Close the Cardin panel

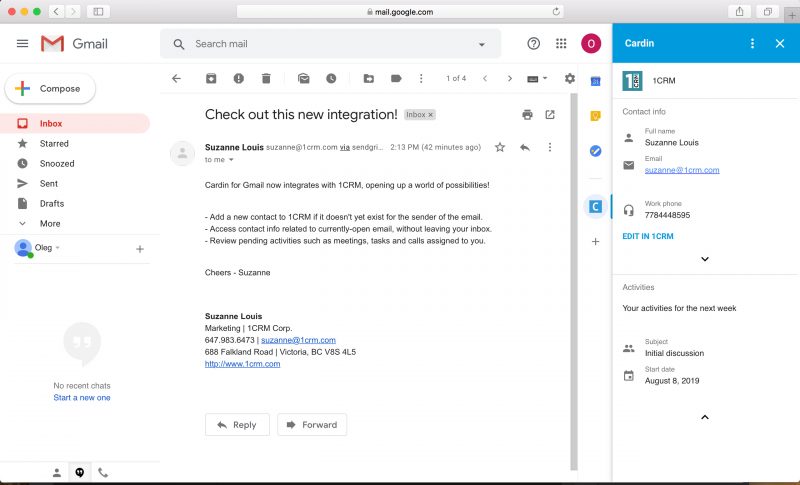[x=780, y=43]
